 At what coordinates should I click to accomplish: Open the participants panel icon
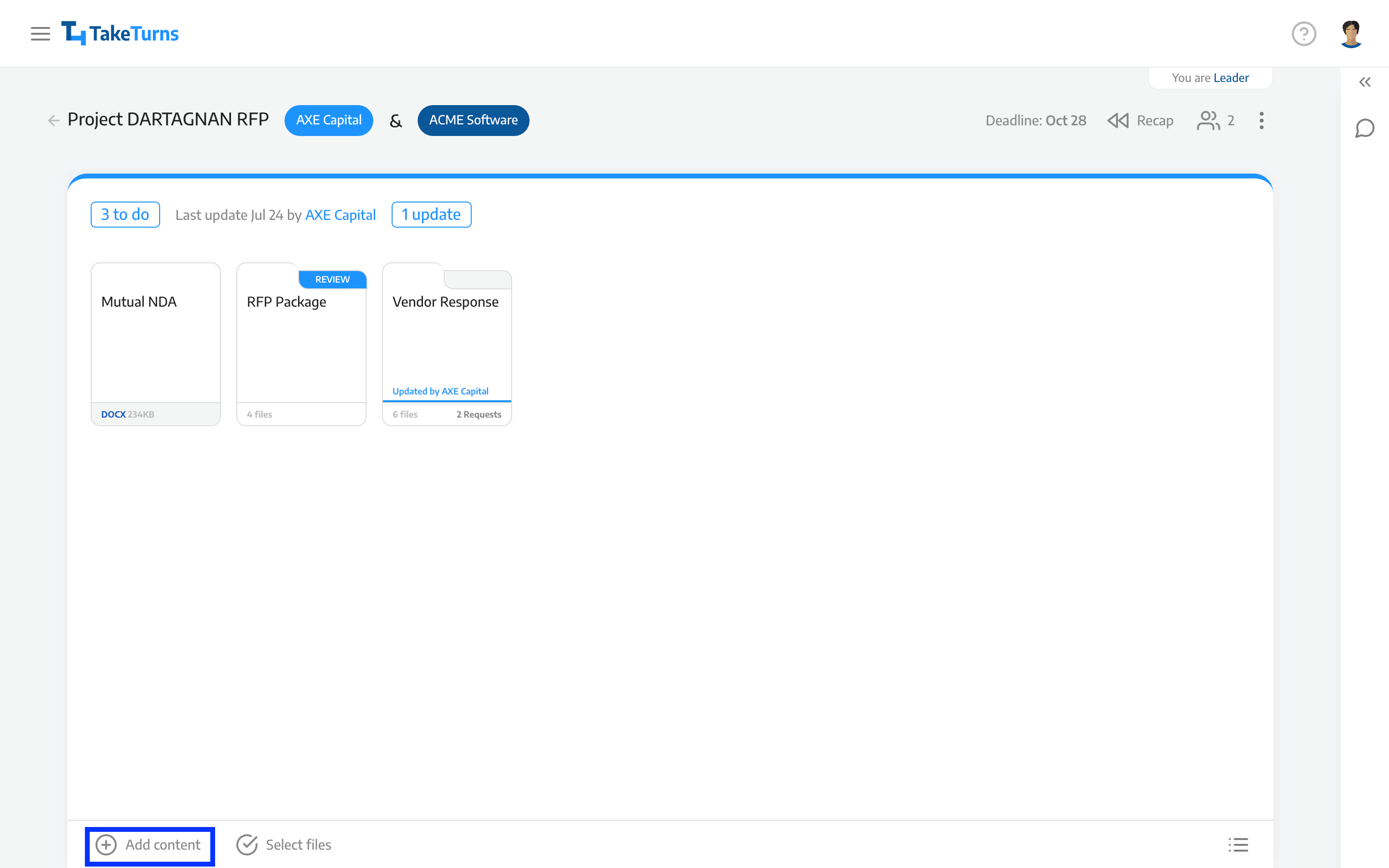click(1209, 120)
